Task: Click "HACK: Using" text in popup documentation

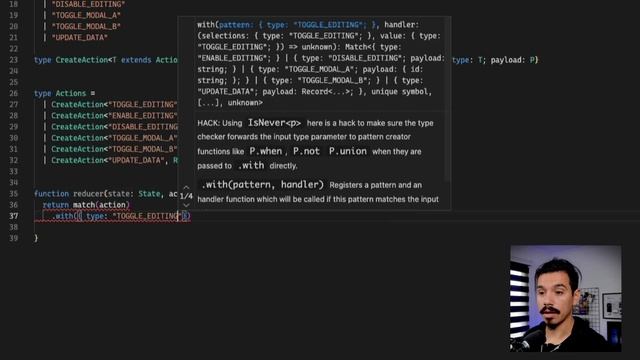Action: point(220,123)
